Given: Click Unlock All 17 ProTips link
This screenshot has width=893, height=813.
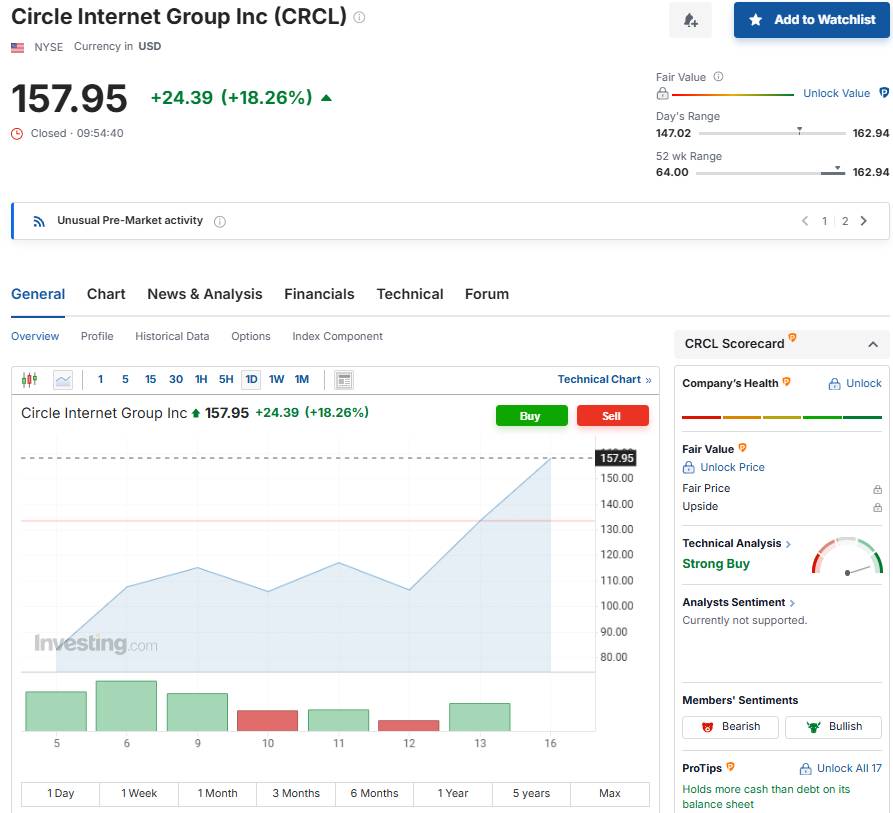Looking at the screenshot, I should point(841,769).
